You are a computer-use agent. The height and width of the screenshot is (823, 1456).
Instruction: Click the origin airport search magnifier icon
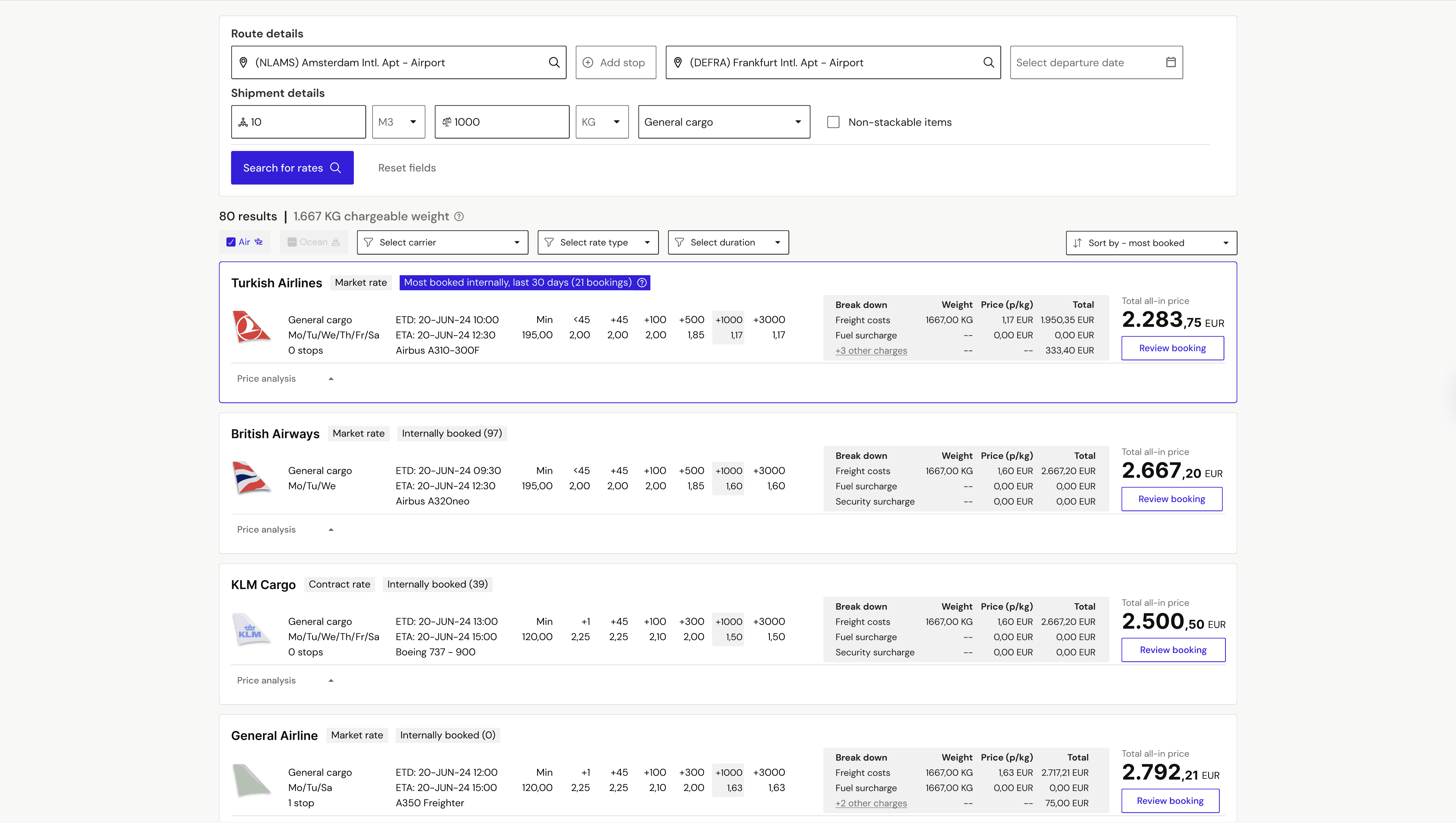[553, 62]
